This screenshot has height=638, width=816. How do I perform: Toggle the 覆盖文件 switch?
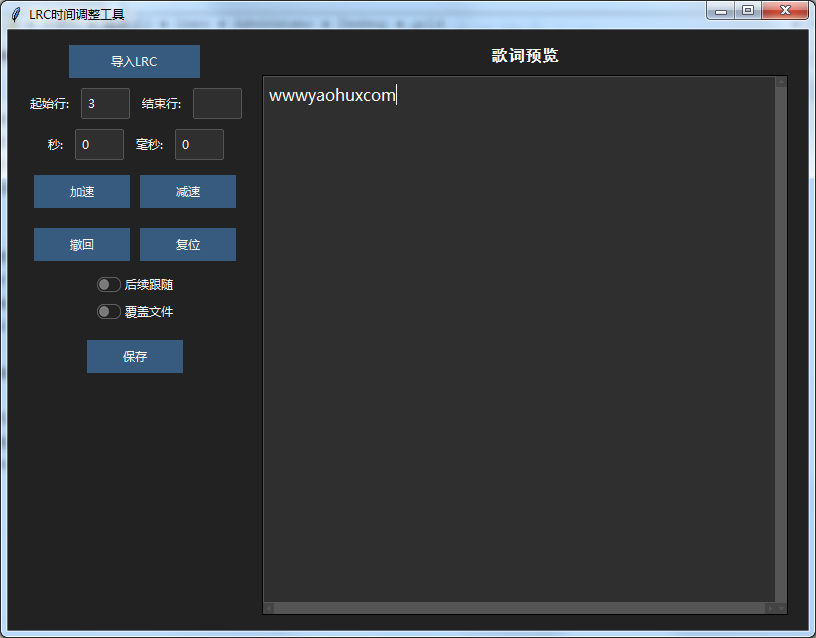108,312
